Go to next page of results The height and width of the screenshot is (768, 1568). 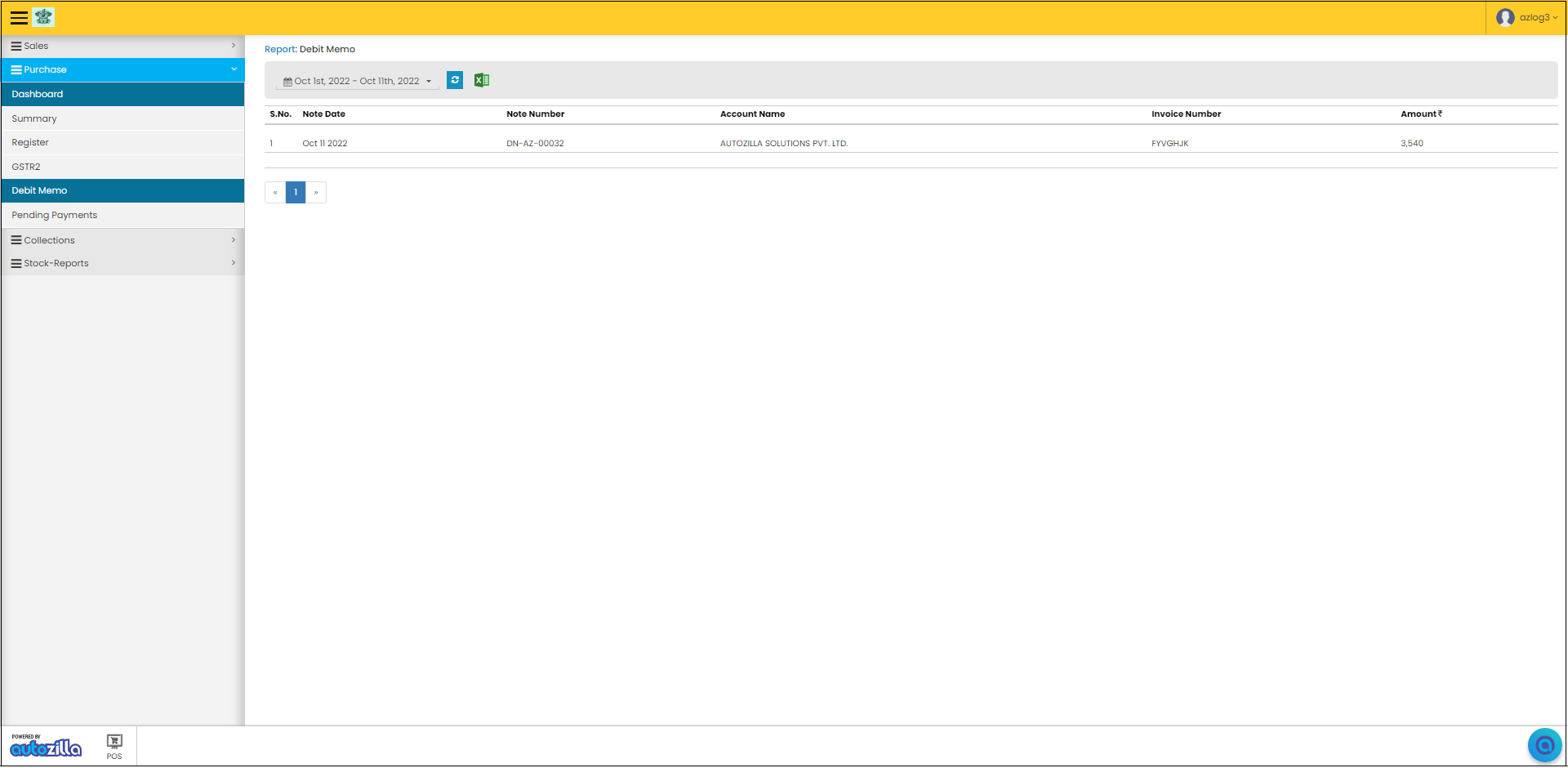point(316,193)
